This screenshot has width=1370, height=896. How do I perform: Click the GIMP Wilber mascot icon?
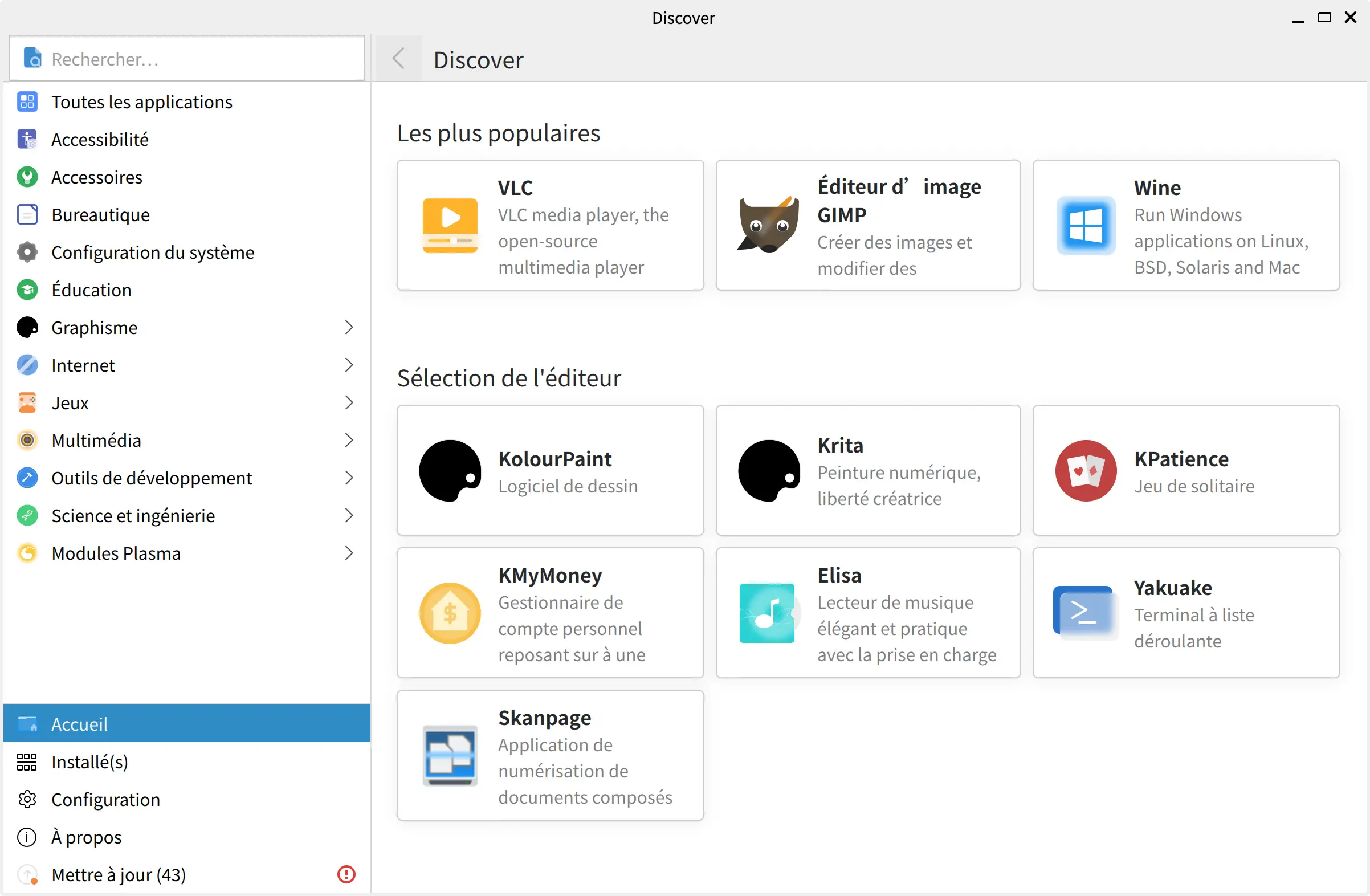tap(768, 226)
